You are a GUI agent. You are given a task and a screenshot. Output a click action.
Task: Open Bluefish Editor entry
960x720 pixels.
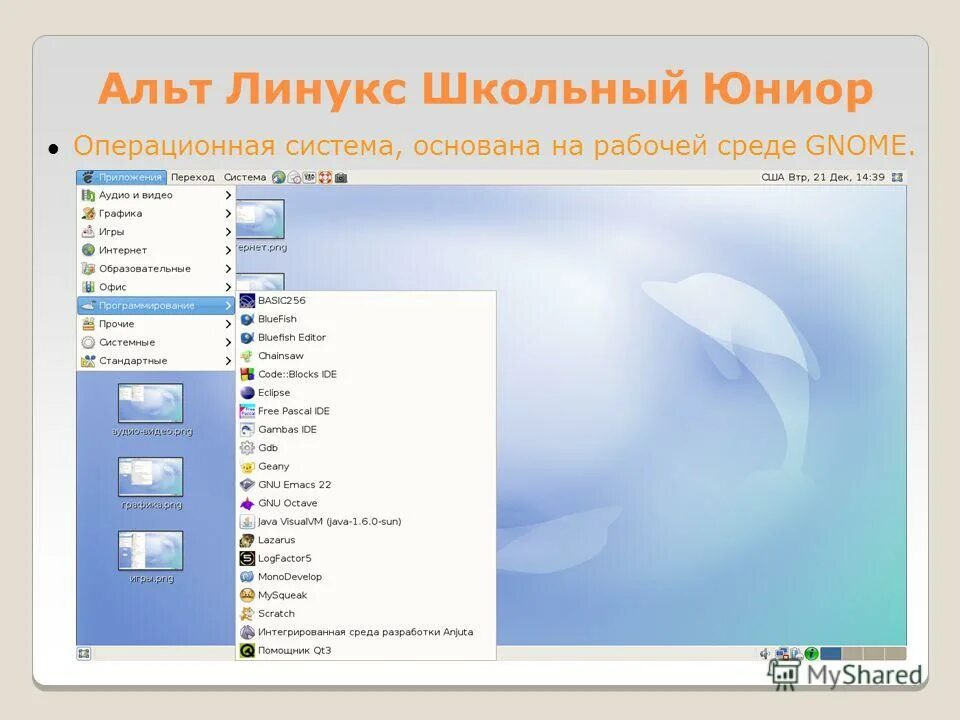[x=366, y=337]
